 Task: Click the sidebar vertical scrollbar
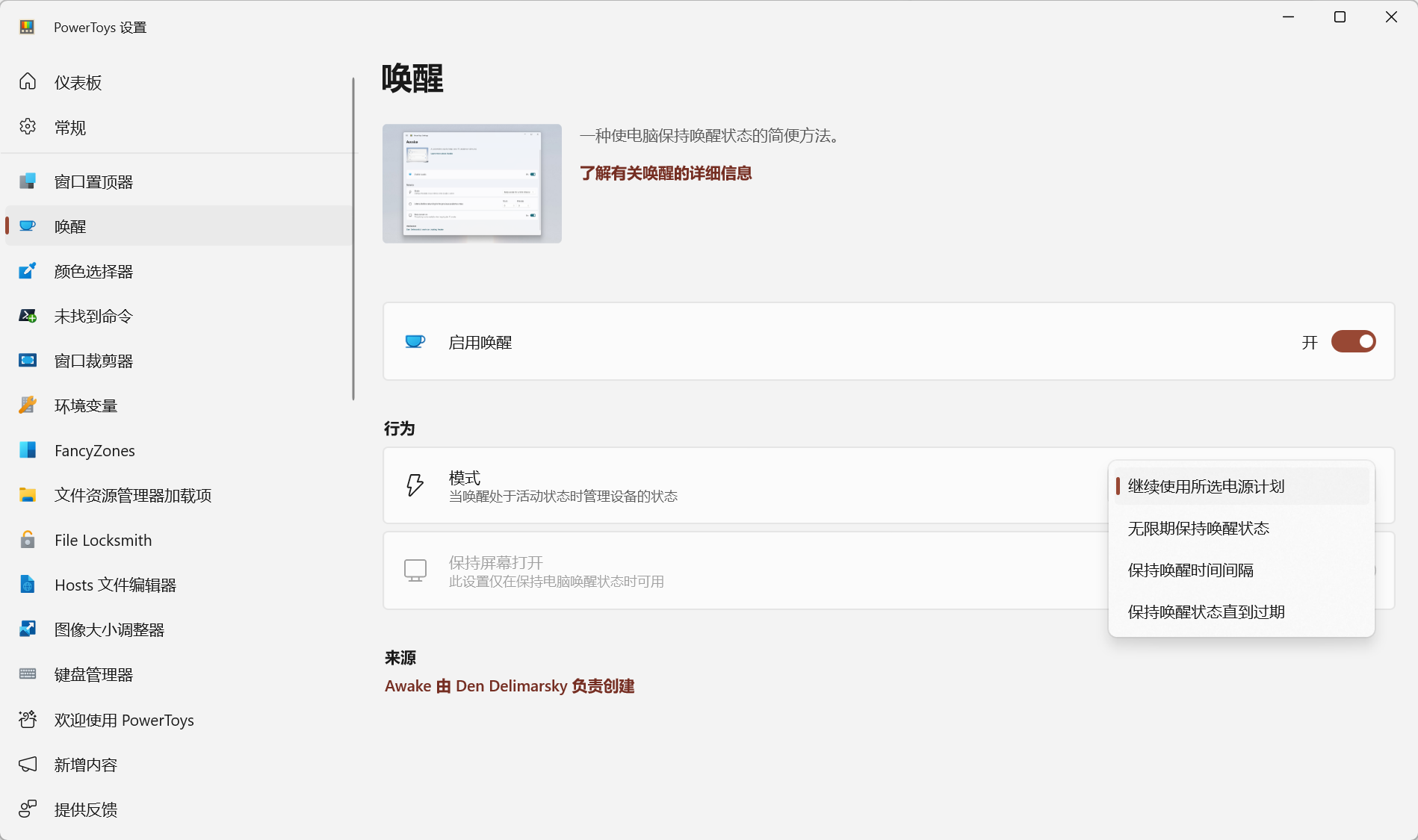click(353, 239)
